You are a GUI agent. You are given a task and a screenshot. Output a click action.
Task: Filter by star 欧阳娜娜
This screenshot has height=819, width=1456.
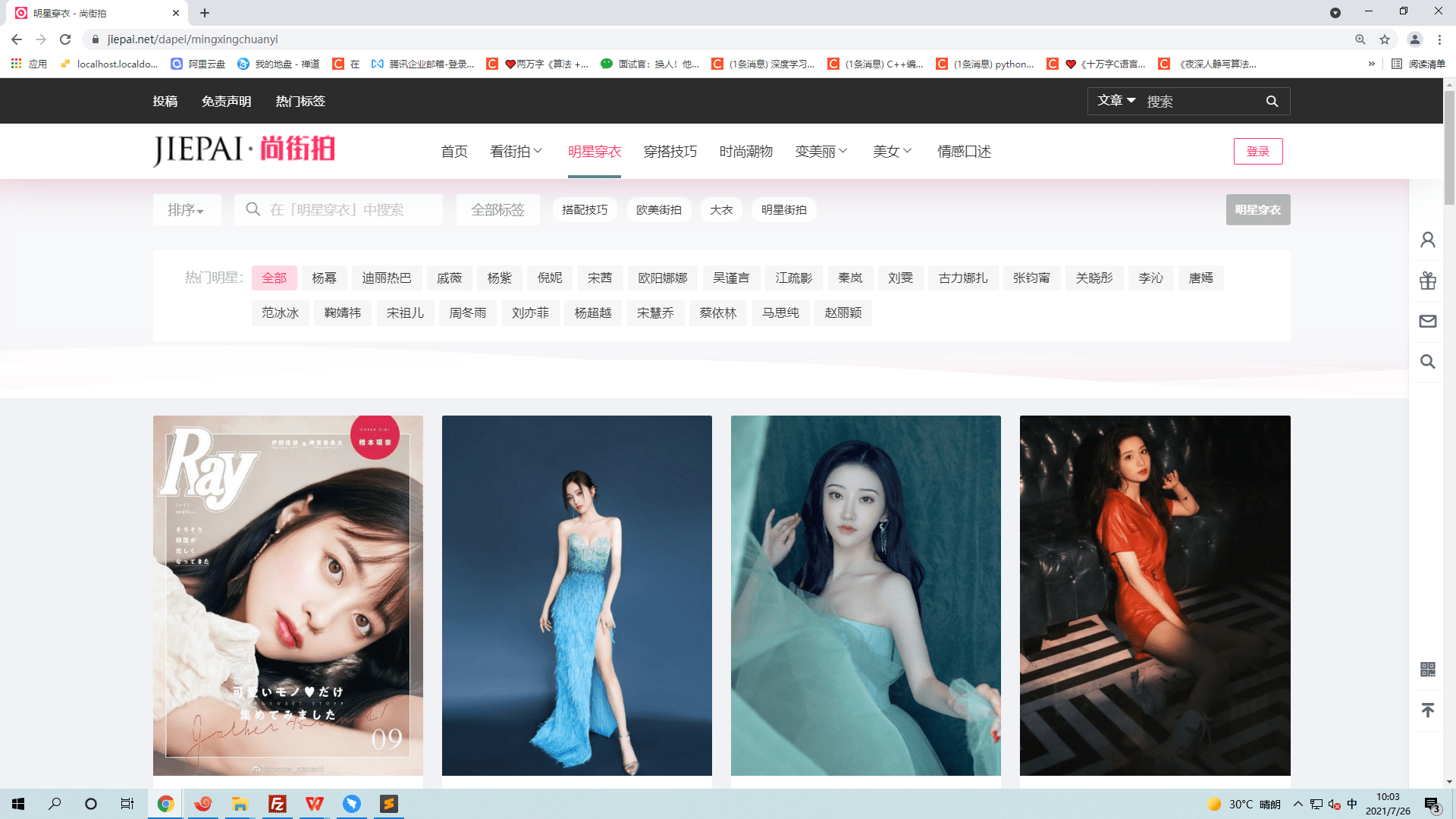coord(663,278)
